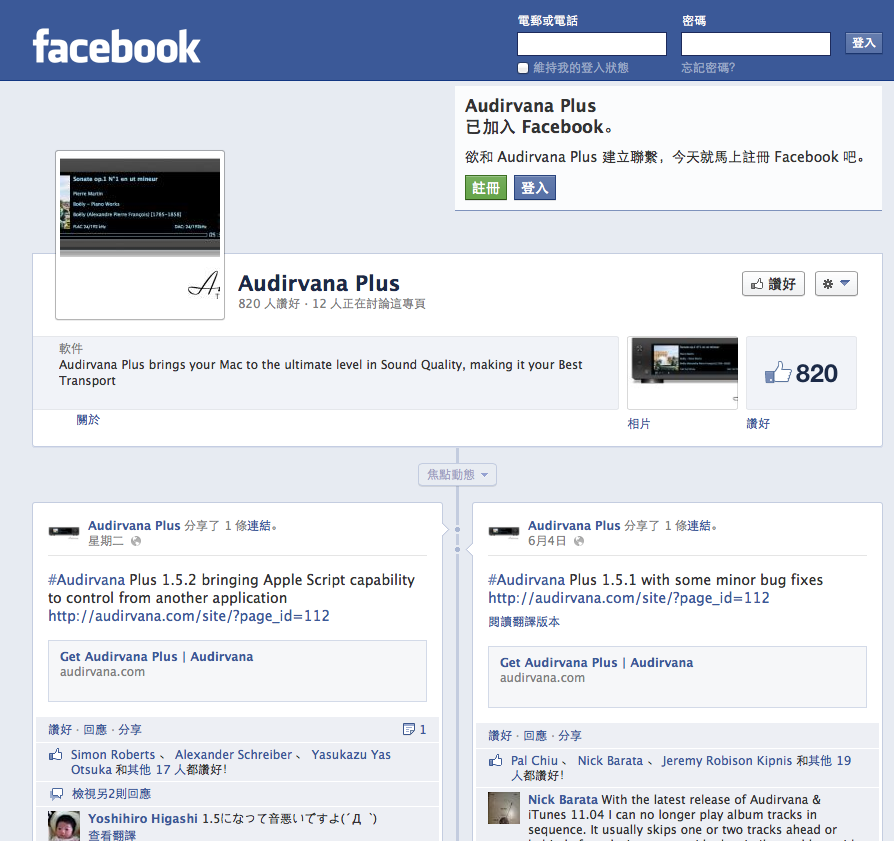Enable the 維持我的登入狀態 checkbox
894x841 pixels.
[523, 68]
